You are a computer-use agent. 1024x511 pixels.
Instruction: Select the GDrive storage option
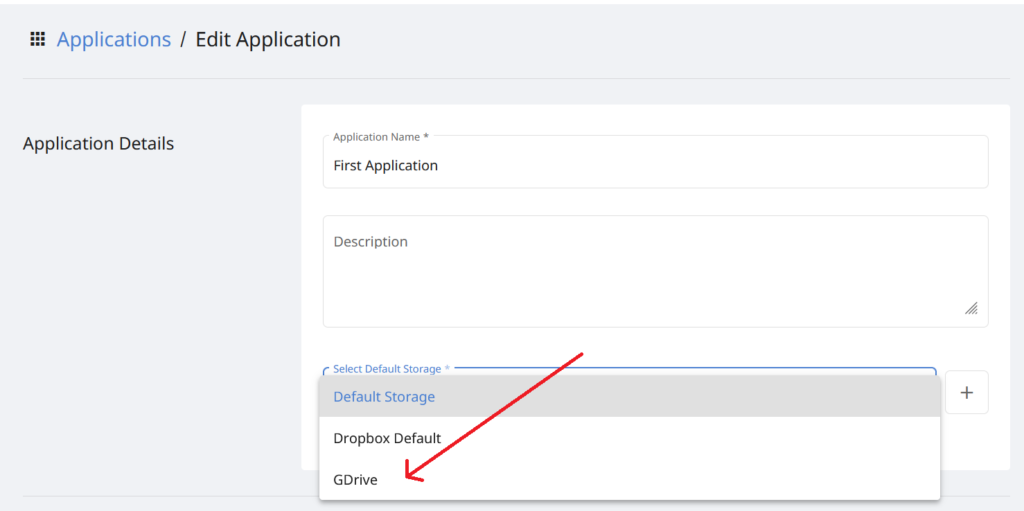pos(355,480)
